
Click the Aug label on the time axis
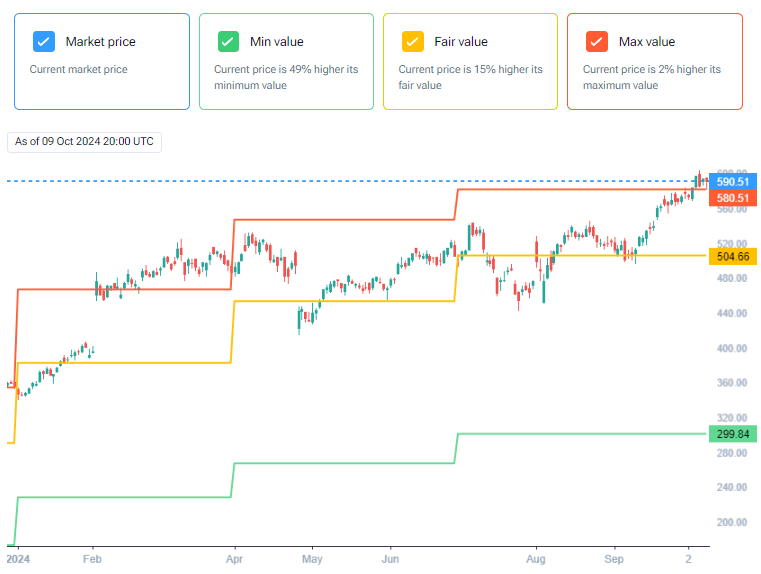click(536, 559)
